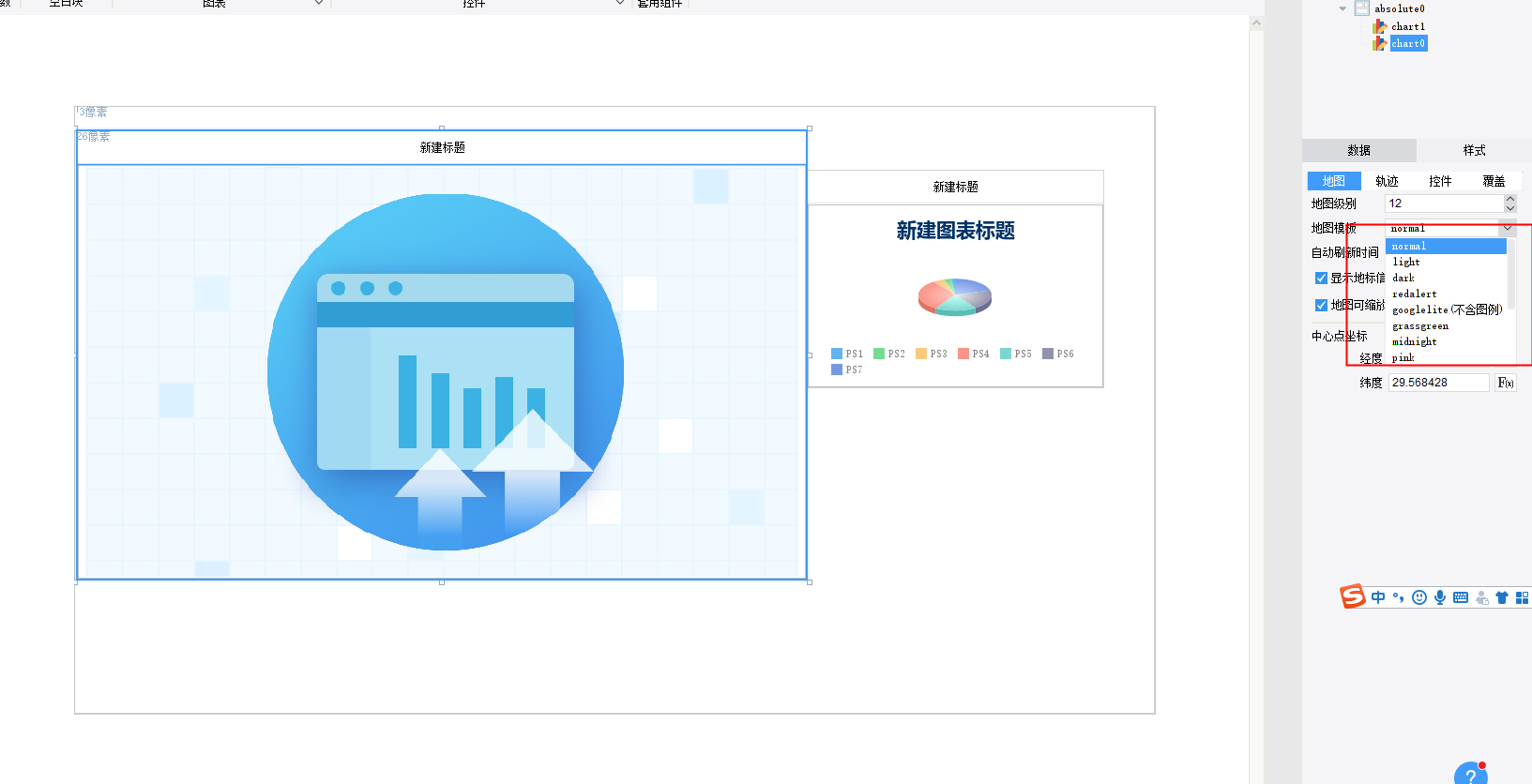Choose dark in the template list

pyautogui.click(x=1446, y=278)
